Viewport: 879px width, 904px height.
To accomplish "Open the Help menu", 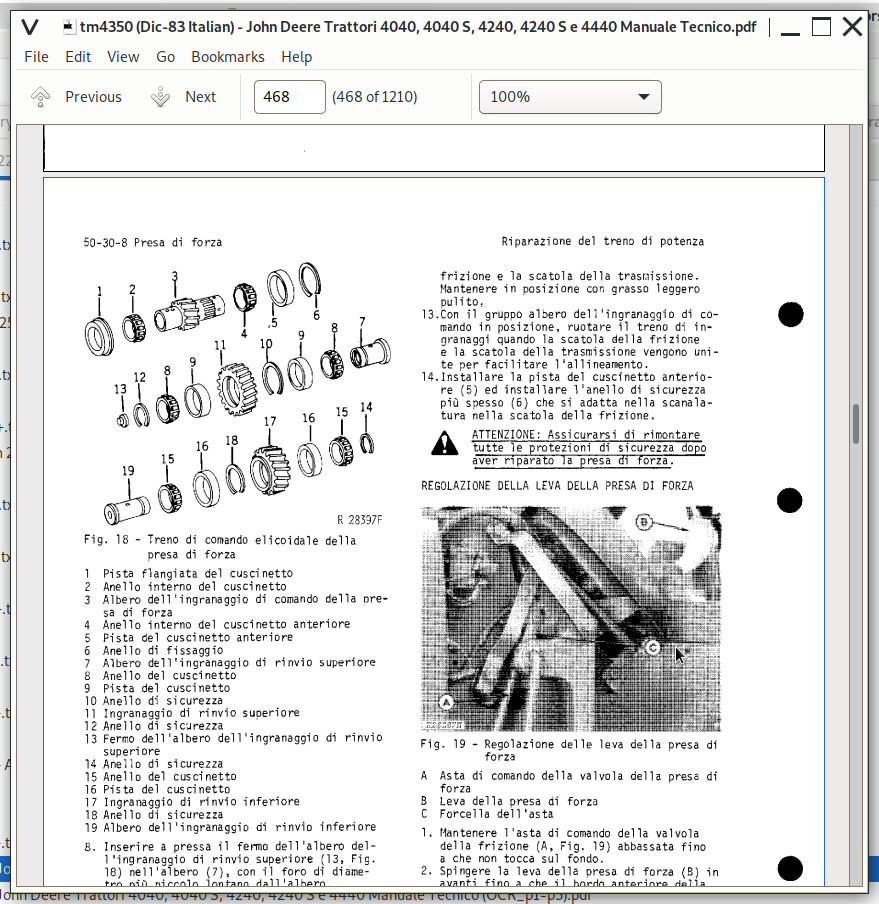I will point(297,57).
